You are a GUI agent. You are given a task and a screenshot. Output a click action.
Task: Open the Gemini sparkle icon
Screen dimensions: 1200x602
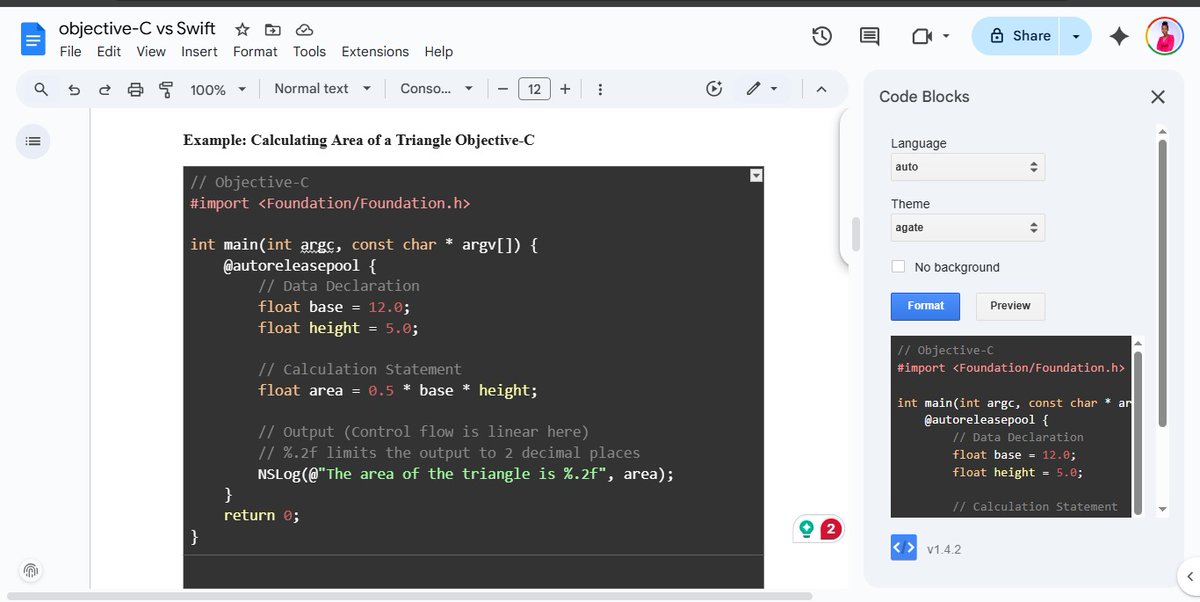[x=1119, y=36]
